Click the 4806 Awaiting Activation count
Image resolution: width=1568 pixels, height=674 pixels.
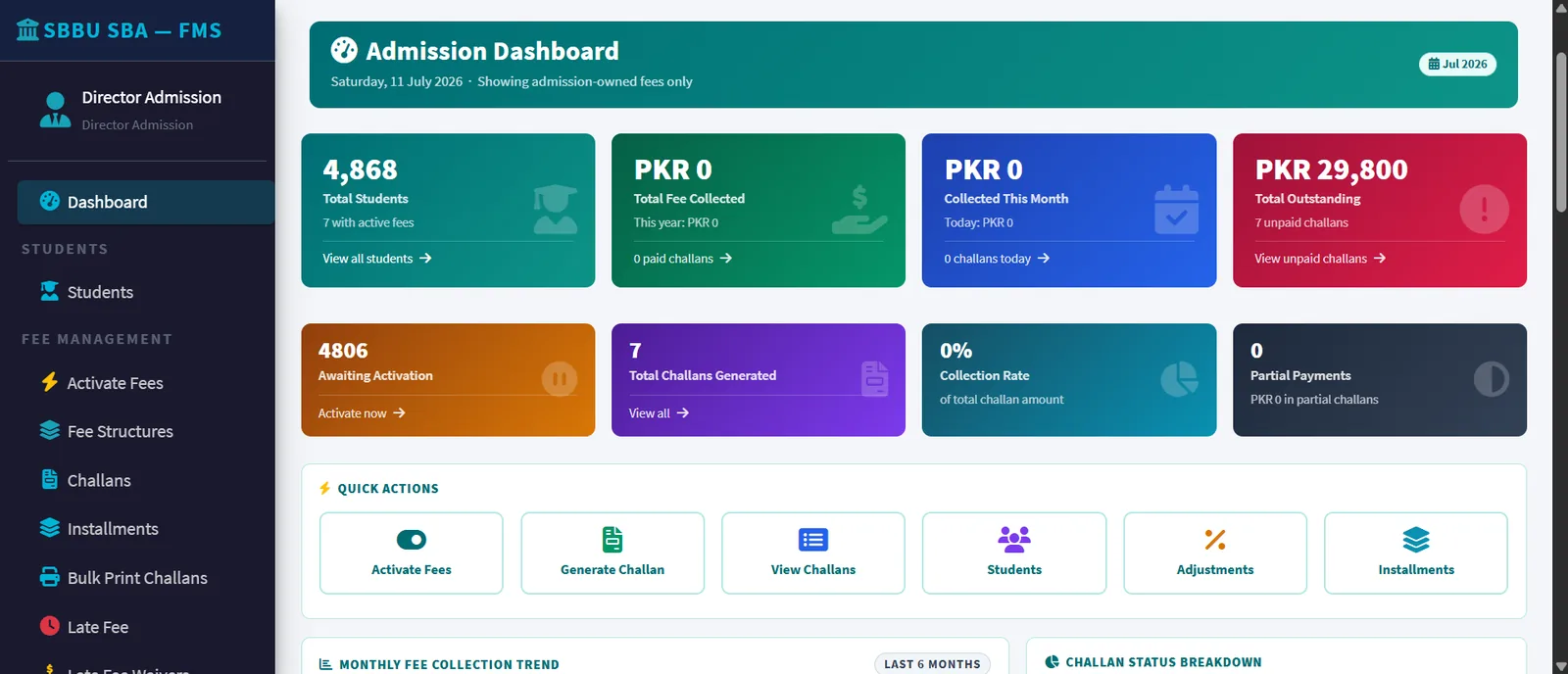(x=343, y=351)
